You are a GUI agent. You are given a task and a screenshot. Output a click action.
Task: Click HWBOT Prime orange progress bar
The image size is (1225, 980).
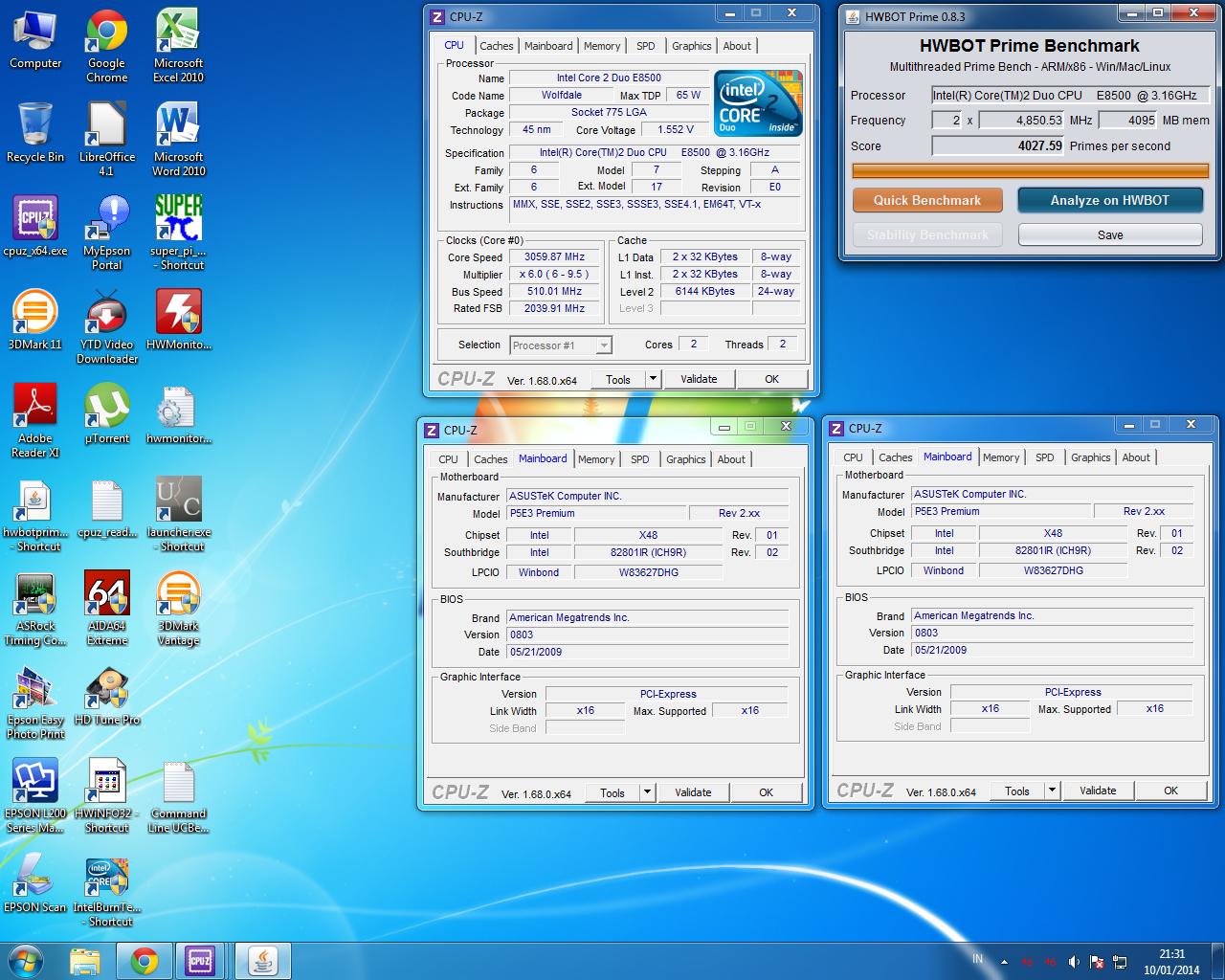tap(1031, 170)
